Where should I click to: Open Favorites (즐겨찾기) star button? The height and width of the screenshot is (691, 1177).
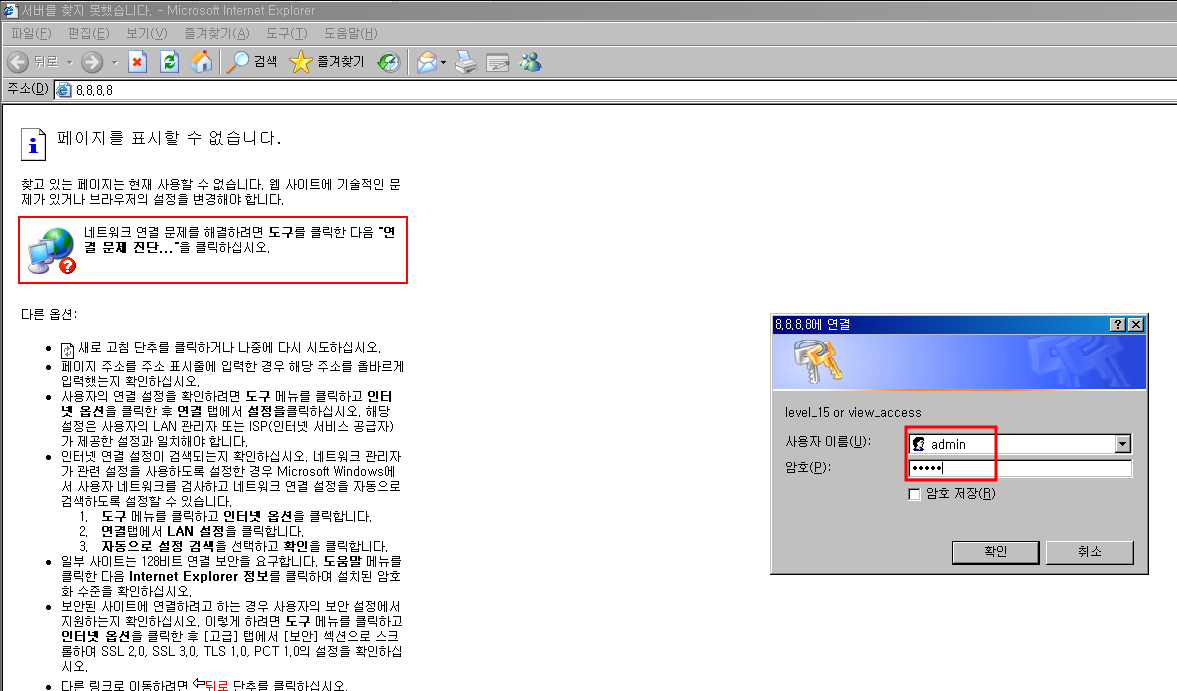[327, 62]
